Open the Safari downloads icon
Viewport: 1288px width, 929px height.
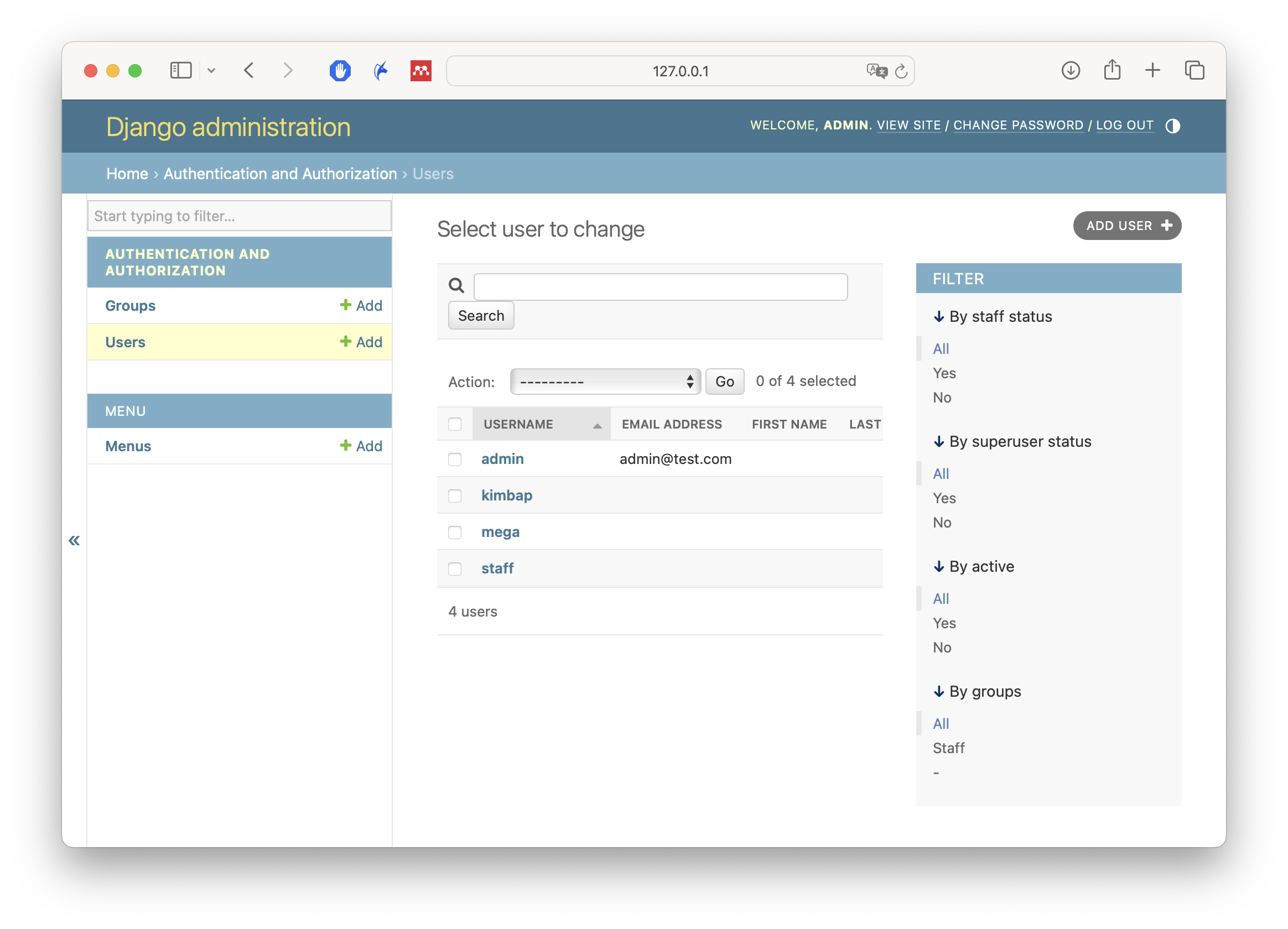(x=1070, y=70)
